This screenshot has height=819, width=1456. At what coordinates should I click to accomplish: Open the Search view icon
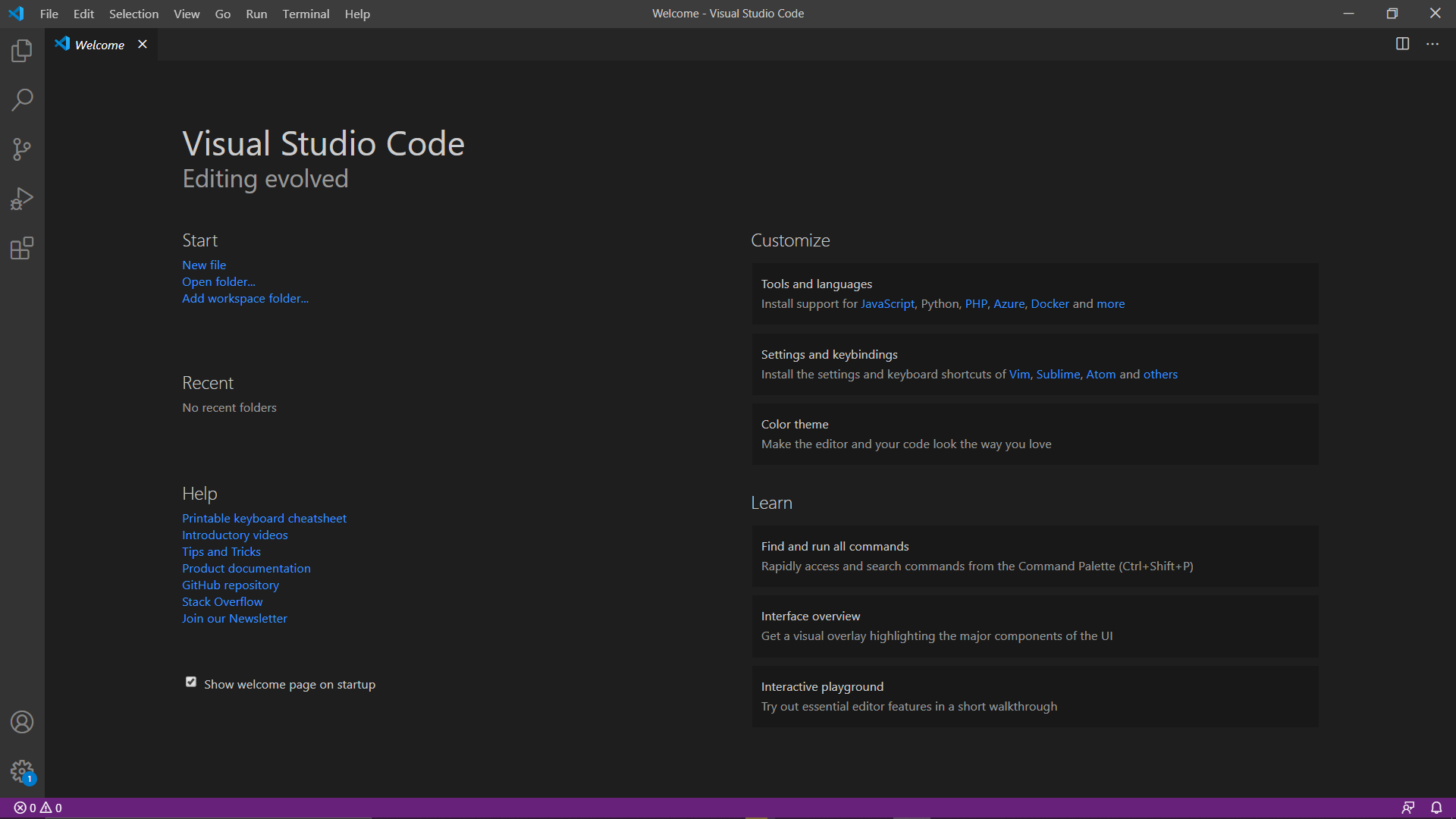point(22,100)
